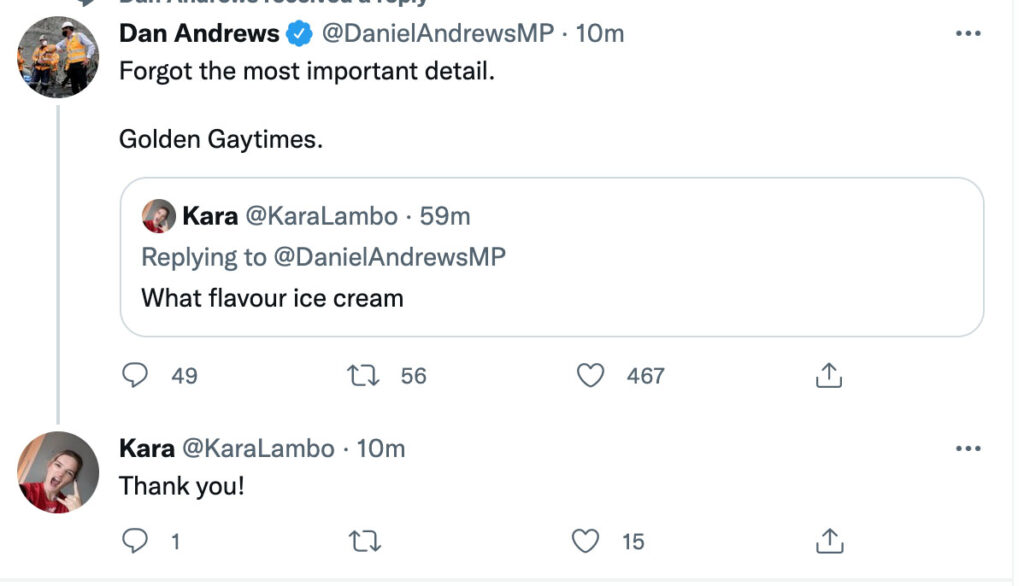Click Kara's small avatar in quoted tweet

click(x=158, y=216)
